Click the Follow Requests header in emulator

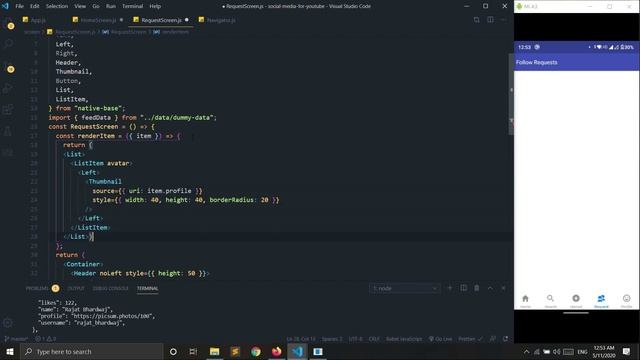536,62
